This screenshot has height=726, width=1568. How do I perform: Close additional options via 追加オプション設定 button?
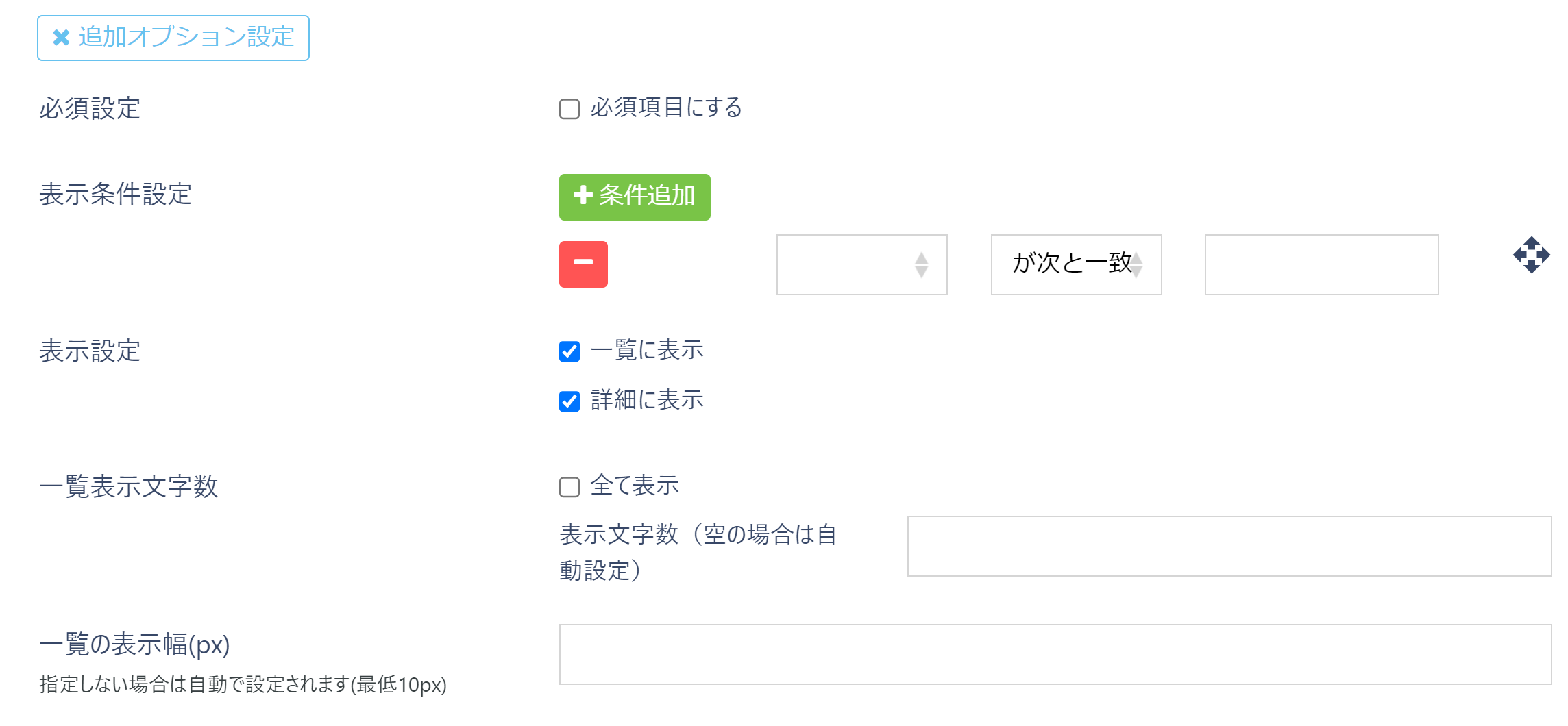point(173,38)
